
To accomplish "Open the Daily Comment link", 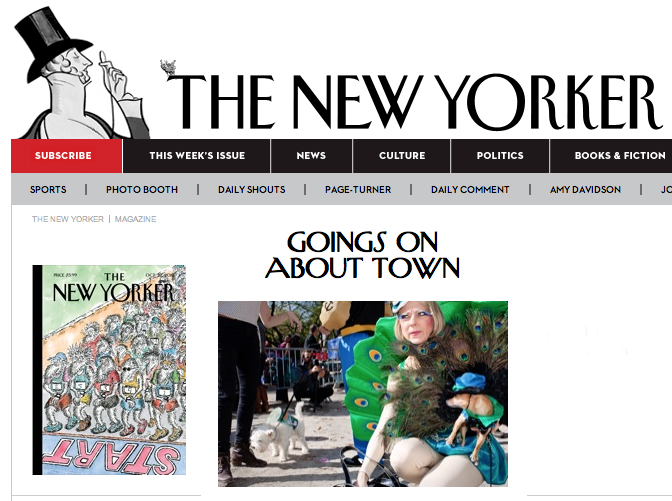I will pyautogui.click(x=470, y=189).
